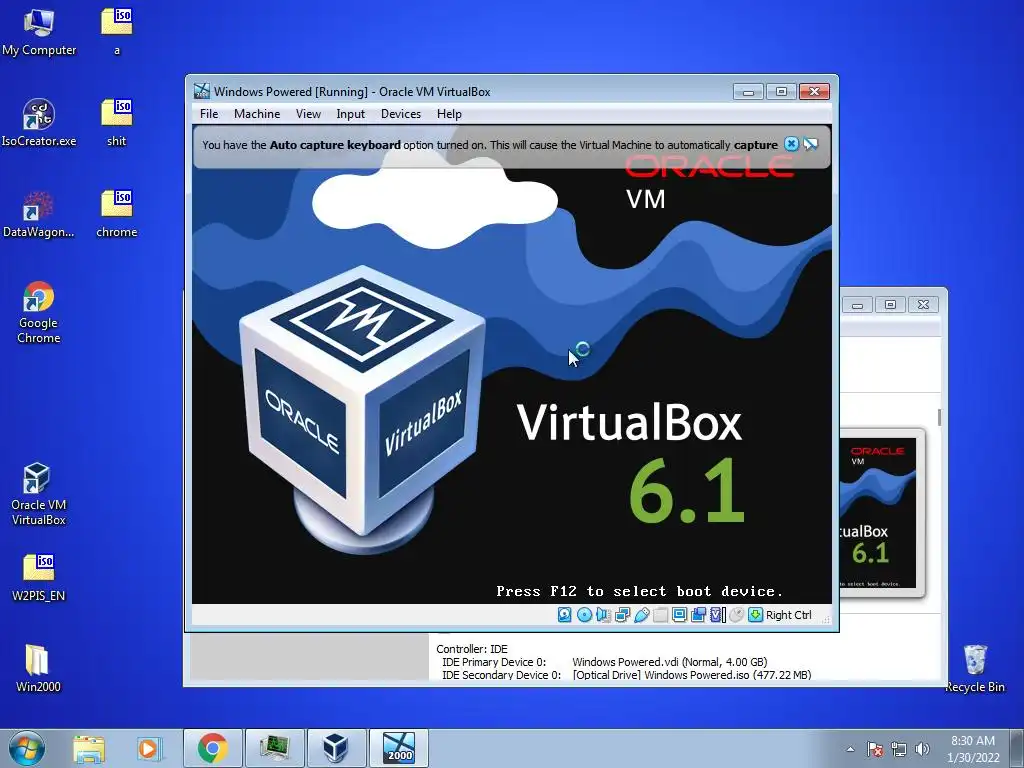Open the network tray icon
The width and height of the screenshot is (1024, 768).
pyautogui.click(x=899, y=749)
